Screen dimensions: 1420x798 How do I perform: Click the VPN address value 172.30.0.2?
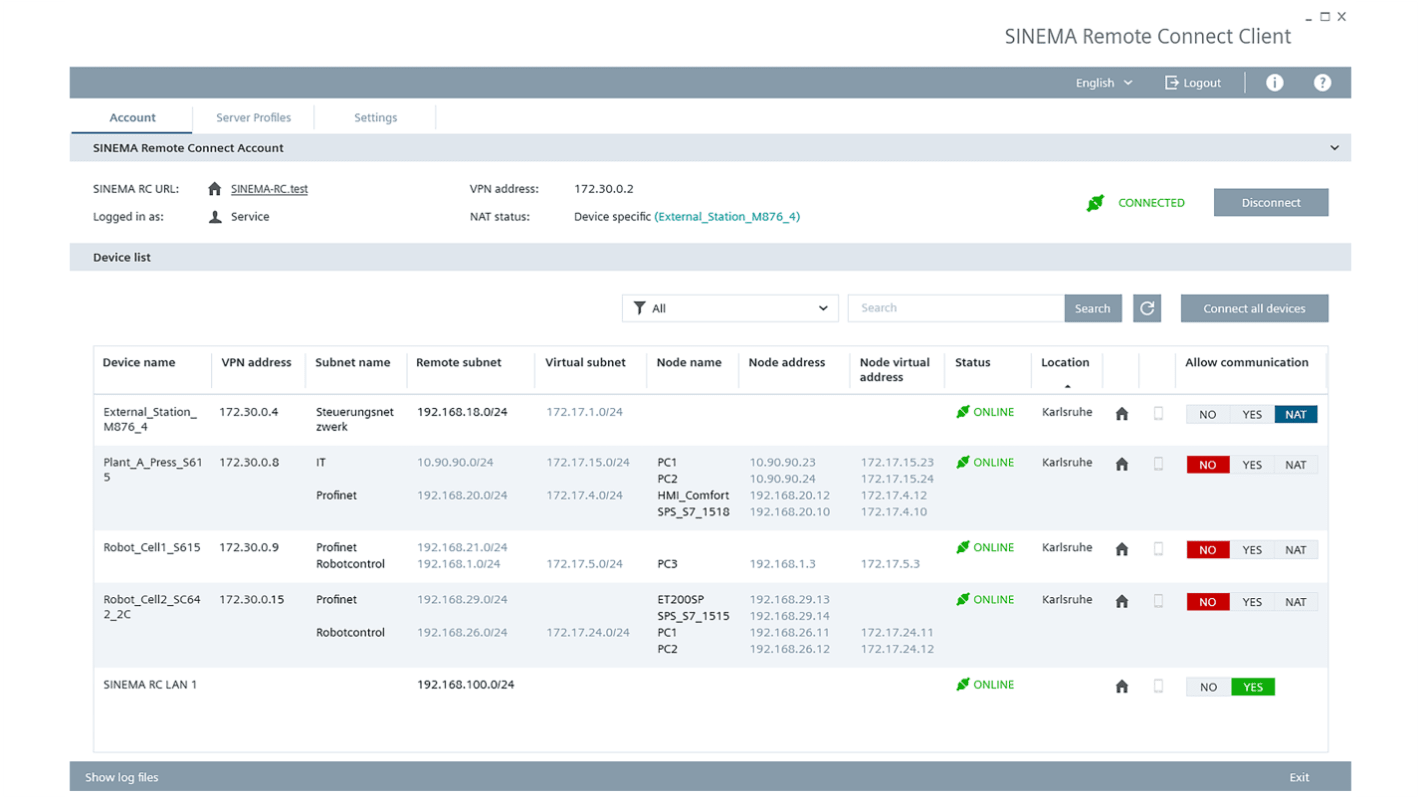[604, 189]
